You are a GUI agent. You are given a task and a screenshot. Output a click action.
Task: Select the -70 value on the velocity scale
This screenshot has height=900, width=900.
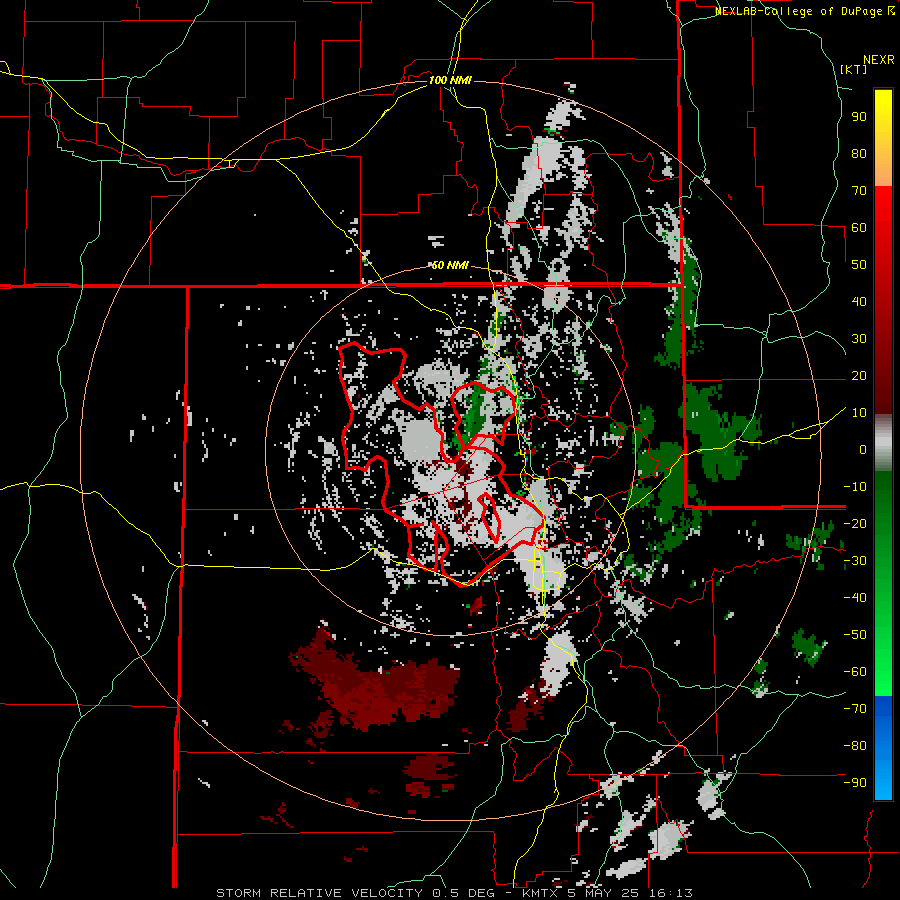[x=855, y=709]
